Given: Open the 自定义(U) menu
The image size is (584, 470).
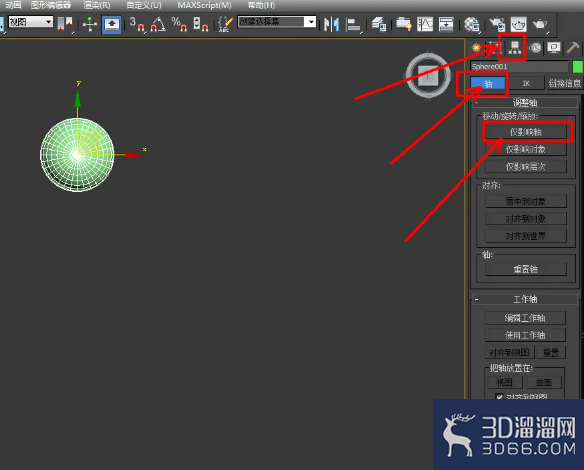Looking at the screenshot, I should 144,5.
